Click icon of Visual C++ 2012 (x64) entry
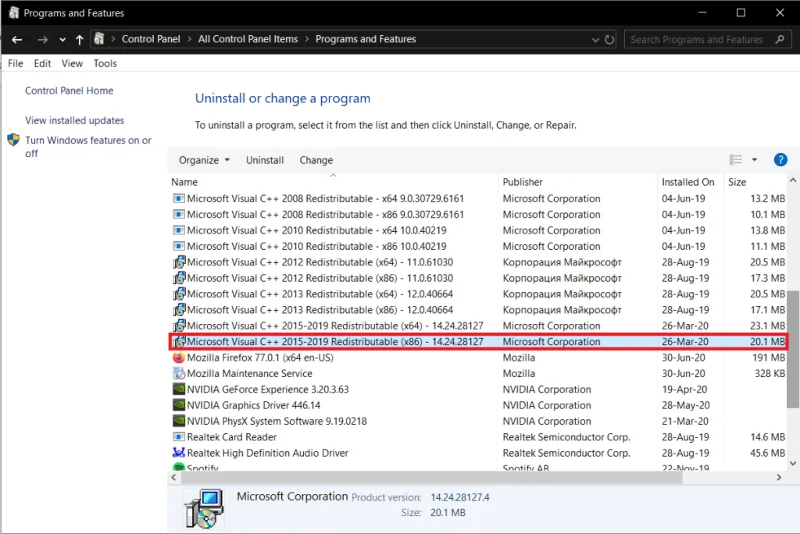This screenshot has height=534, width=800. [x=179, y=262]
